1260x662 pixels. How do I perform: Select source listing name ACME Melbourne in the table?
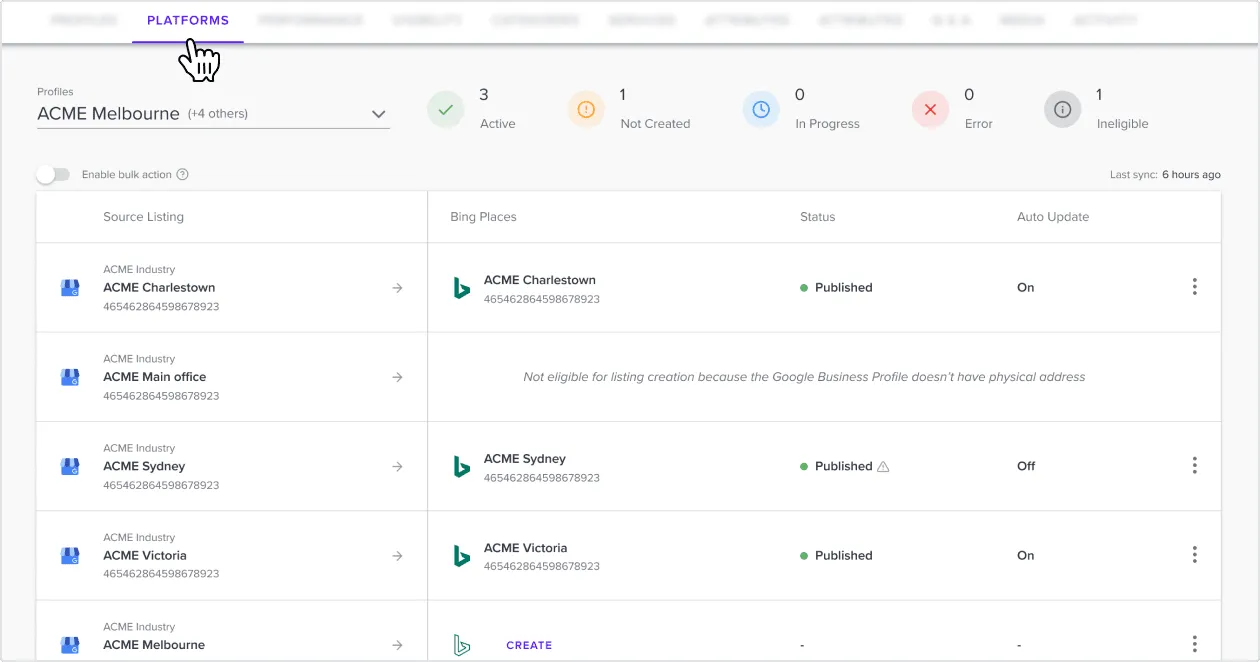coord(154,645)
